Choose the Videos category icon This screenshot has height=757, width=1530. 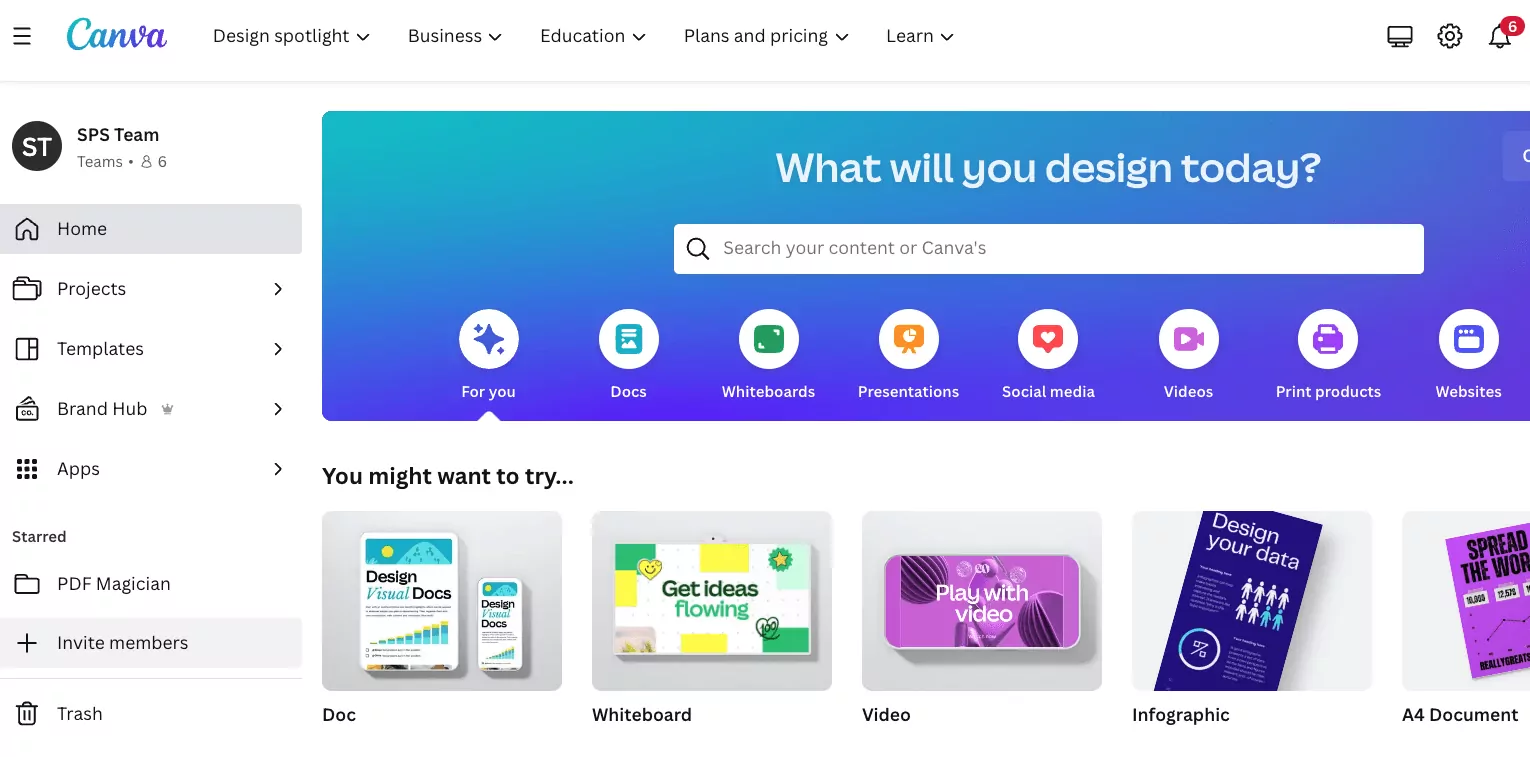pyautogui.click(x=1188, y=339)
